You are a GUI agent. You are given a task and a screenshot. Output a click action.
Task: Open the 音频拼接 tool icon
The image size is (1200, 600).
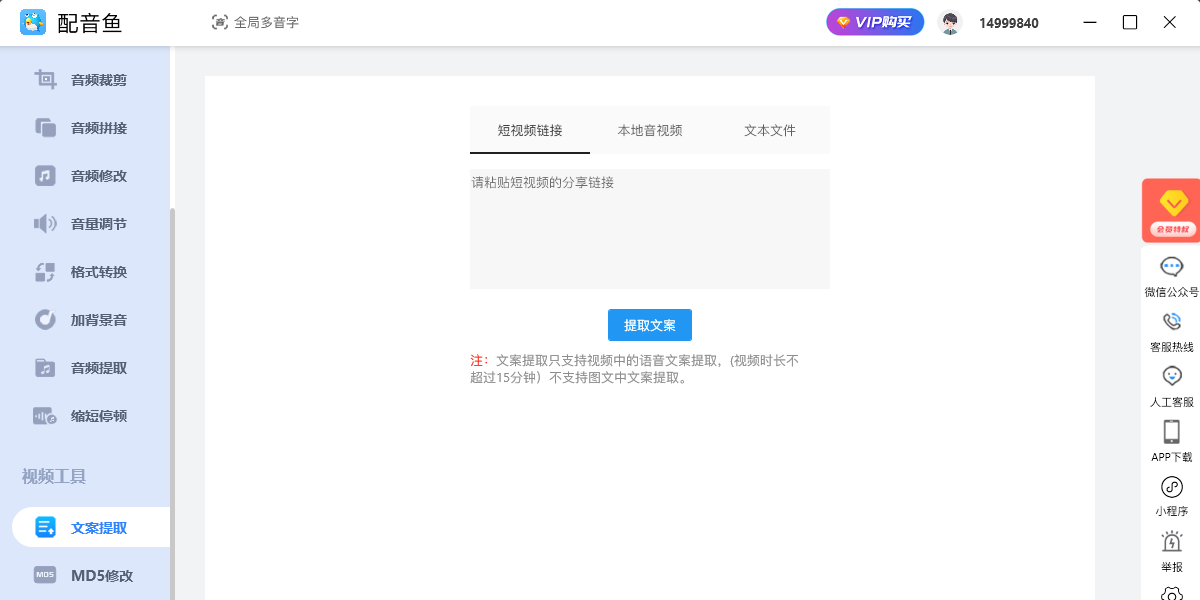[x=45, y=128]
